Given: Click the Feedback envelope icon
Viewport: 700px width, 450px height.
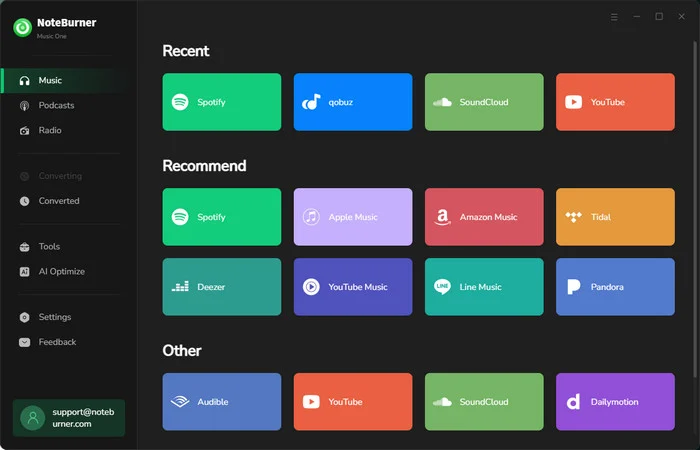Looking at the screenshot, I should point(25,342).
